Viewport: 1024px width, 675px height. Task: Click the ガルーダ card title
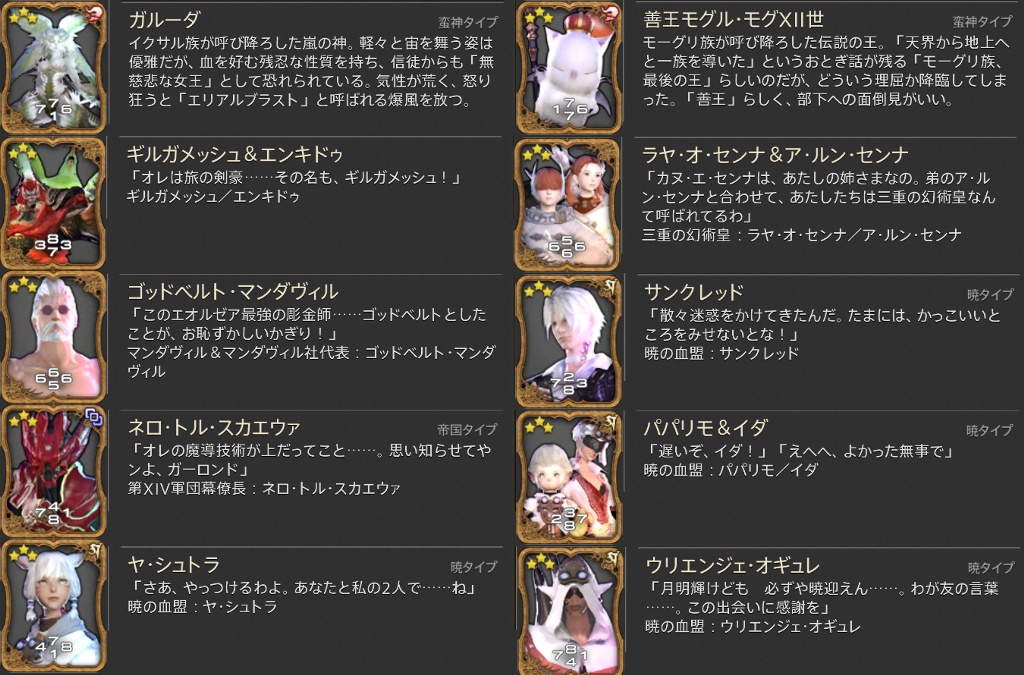164,20
